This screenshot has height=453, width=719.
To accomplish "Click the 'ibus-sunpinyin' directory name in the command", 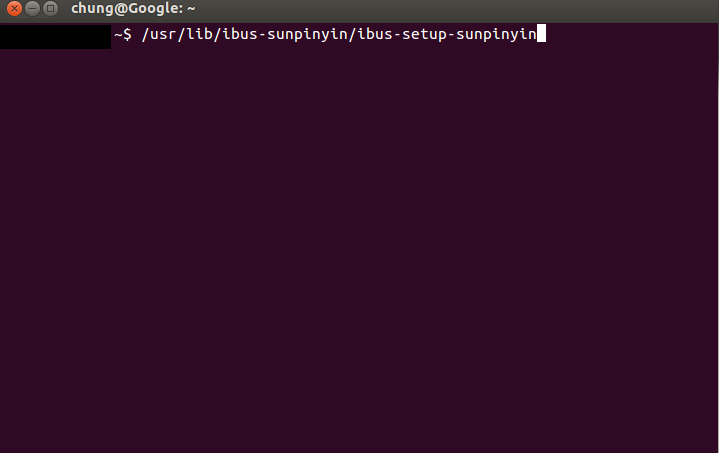I will point(285,34).
